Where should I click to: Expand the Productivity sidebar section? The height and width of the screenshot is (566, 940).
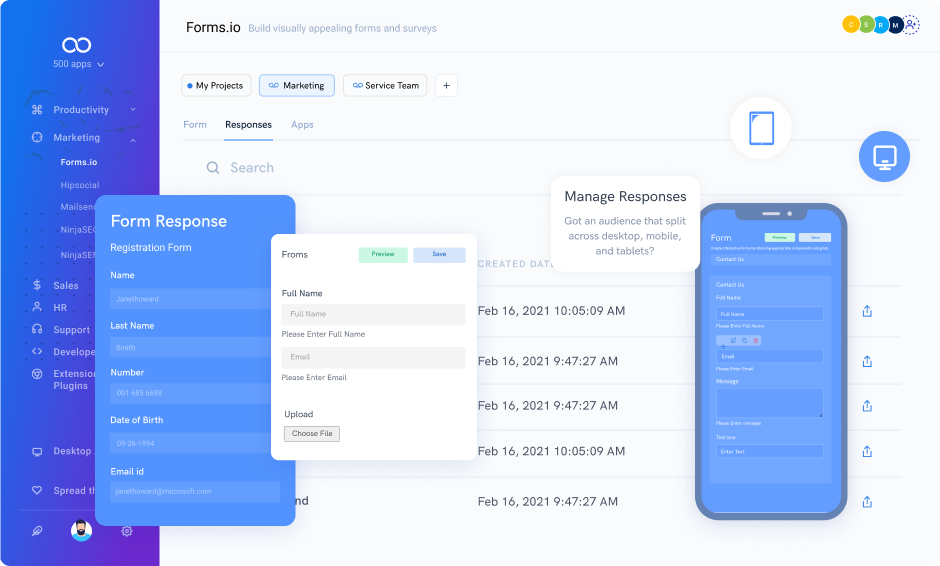coord(132,110)
